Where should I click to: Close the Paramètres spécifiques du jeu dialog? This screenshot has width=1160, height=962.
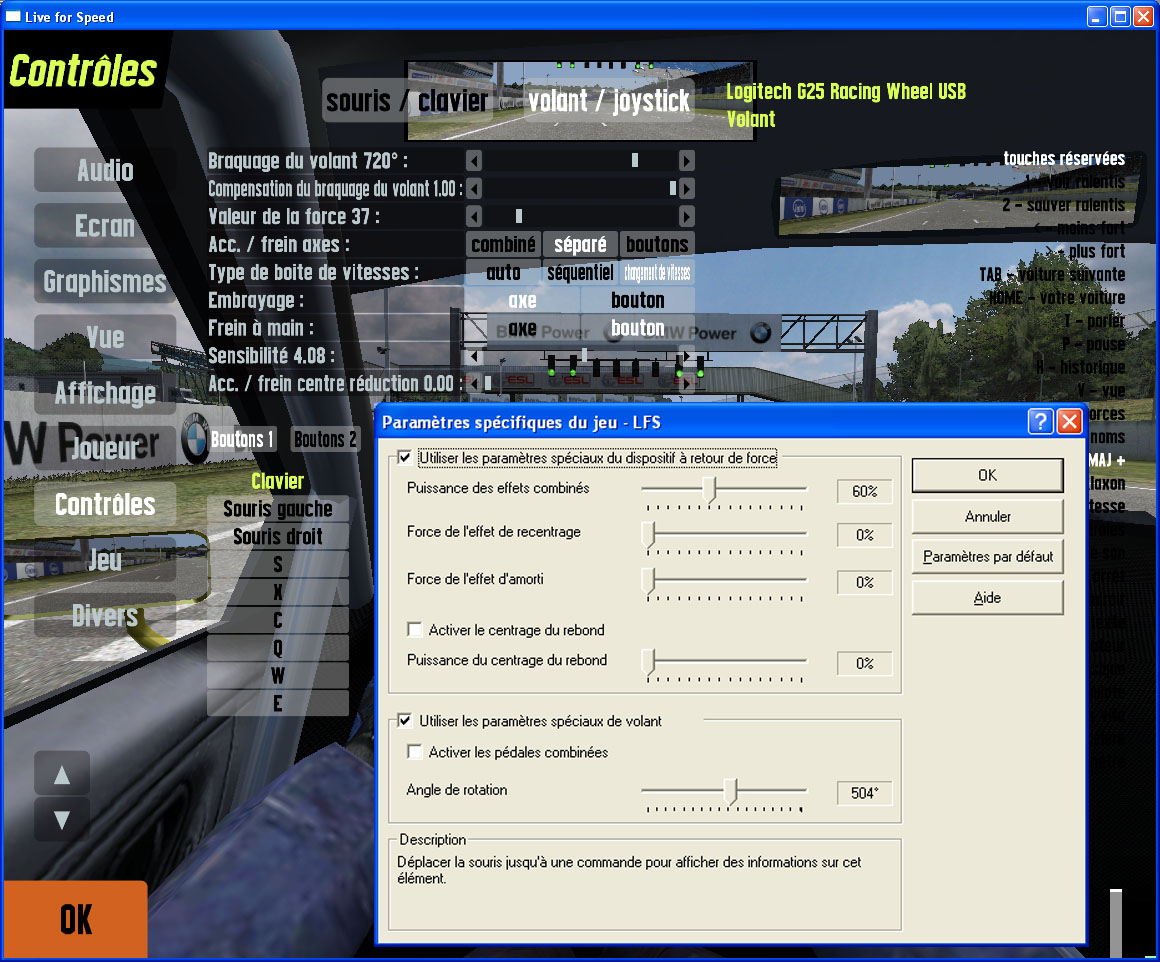tap(1069, 422)
